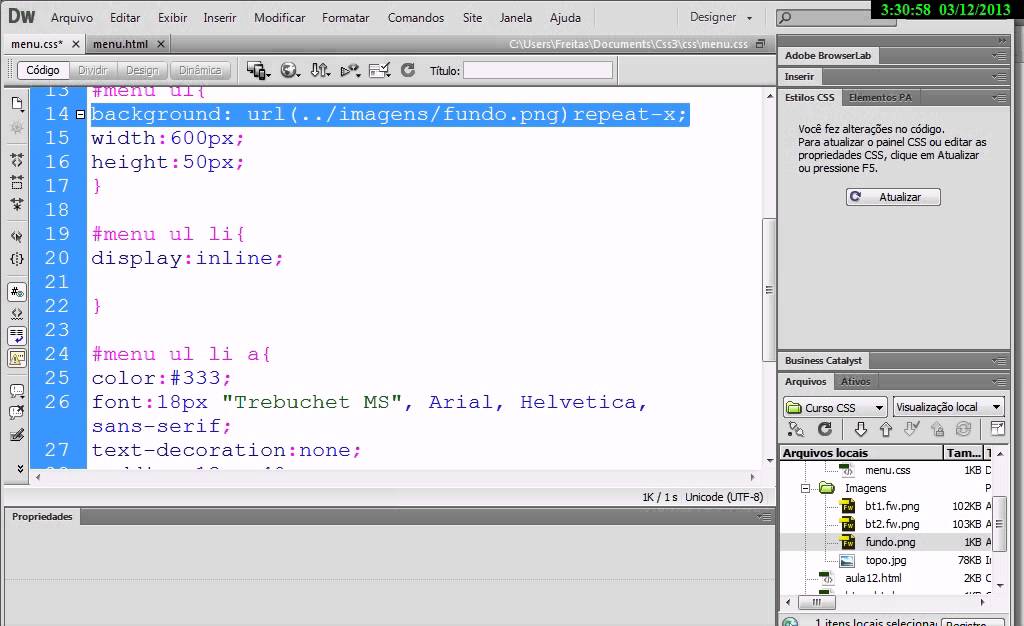Viewport: 1024px width, 626px height.
Task: Click the select parent tag icon
Action: pyautogui.click(x=17, y=236)
